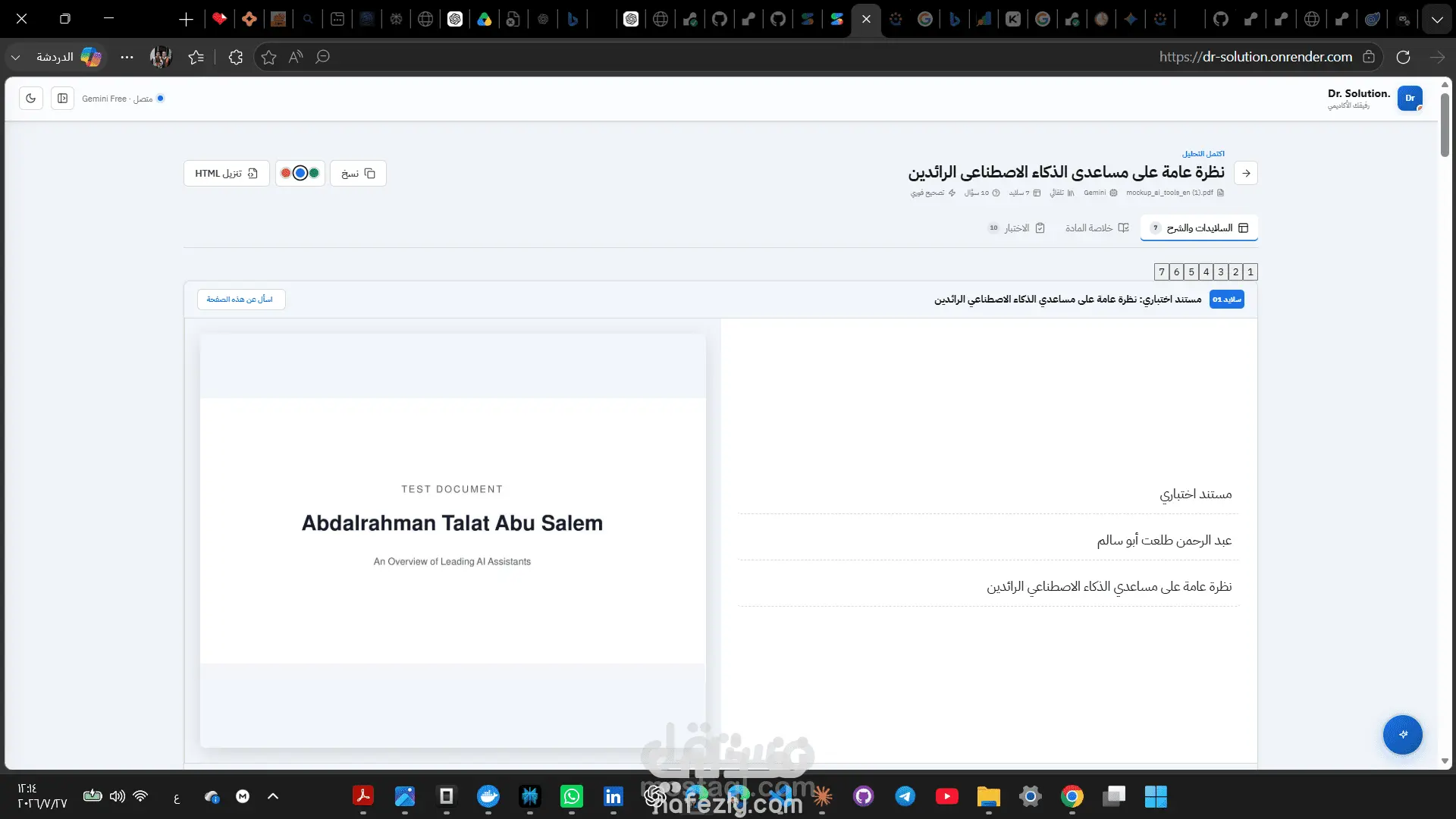The height and width of the screenshot is (819, 1456).
Task: Close the active browser tab
Action: 866,19
